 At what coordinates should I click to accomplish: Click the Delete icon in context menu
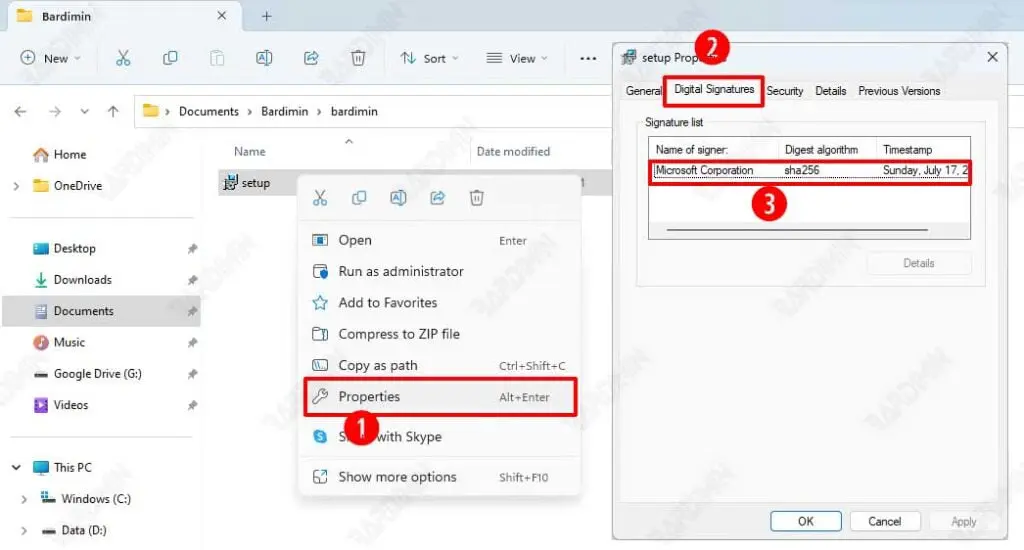477,198
